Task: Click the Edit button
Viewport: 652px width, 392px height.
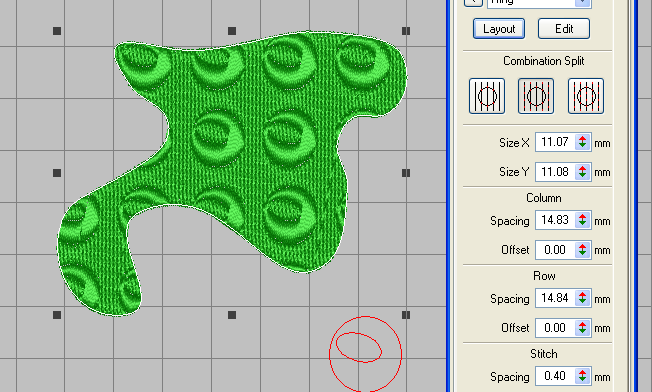Action: pos(563,29)
